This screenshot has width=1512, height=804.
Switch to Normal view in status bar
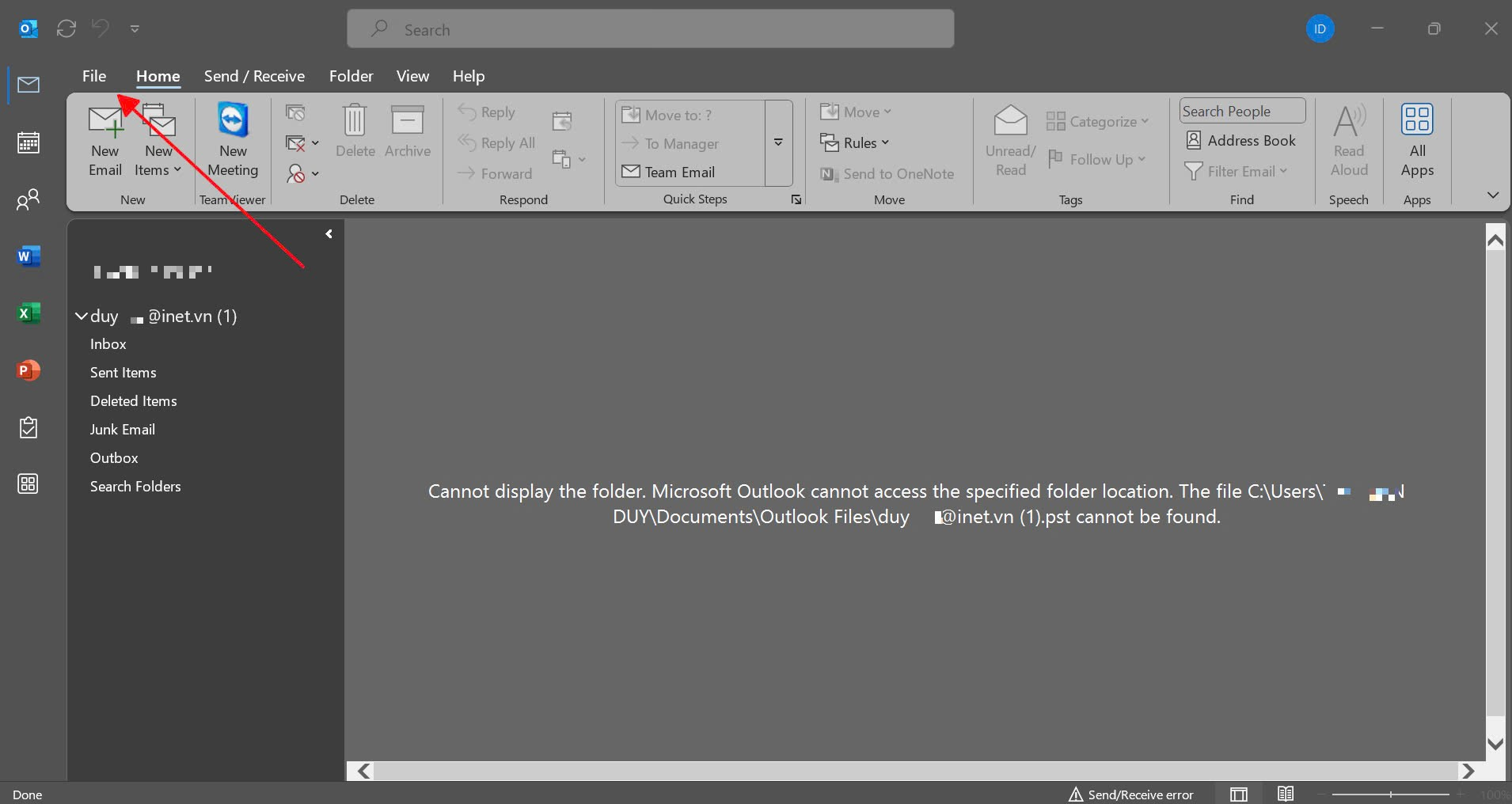pos(1239,794)
